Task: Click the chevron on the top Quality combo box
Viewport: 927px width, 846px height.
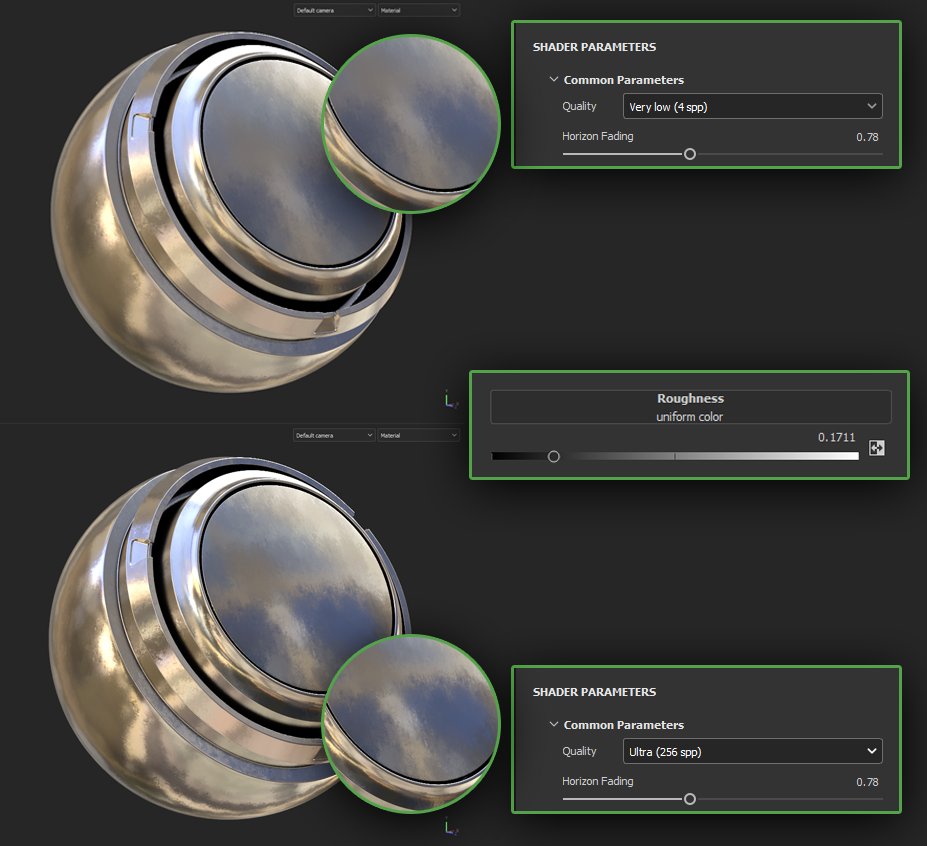Action: tap(873, 106)
